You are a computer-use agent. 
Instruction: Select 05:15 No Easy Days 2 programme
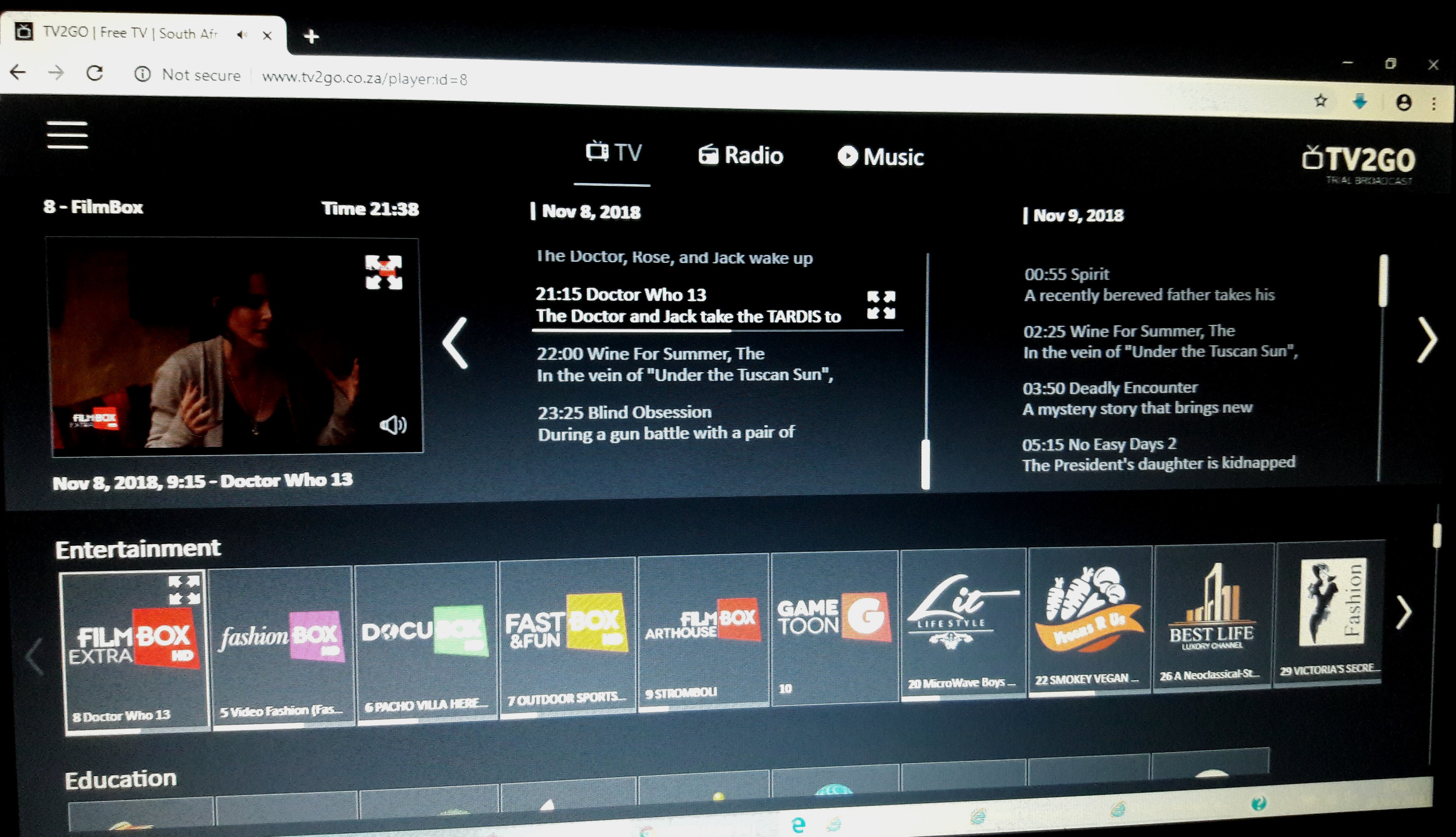pos(1158,454)
